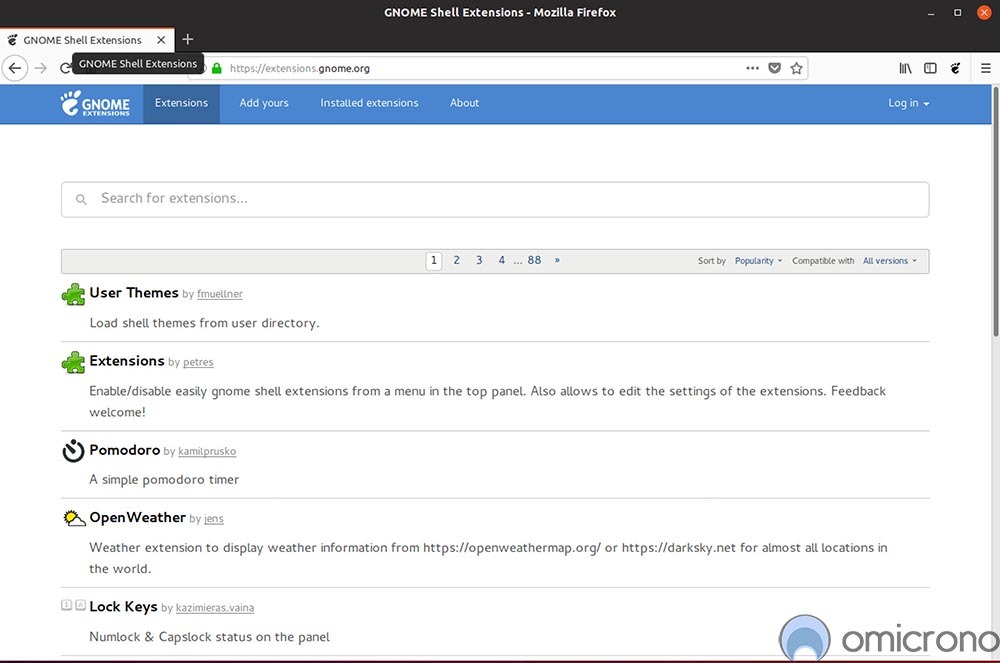
Task: Click the OpenWeather sun cloud icon
Action: (74, 518)
